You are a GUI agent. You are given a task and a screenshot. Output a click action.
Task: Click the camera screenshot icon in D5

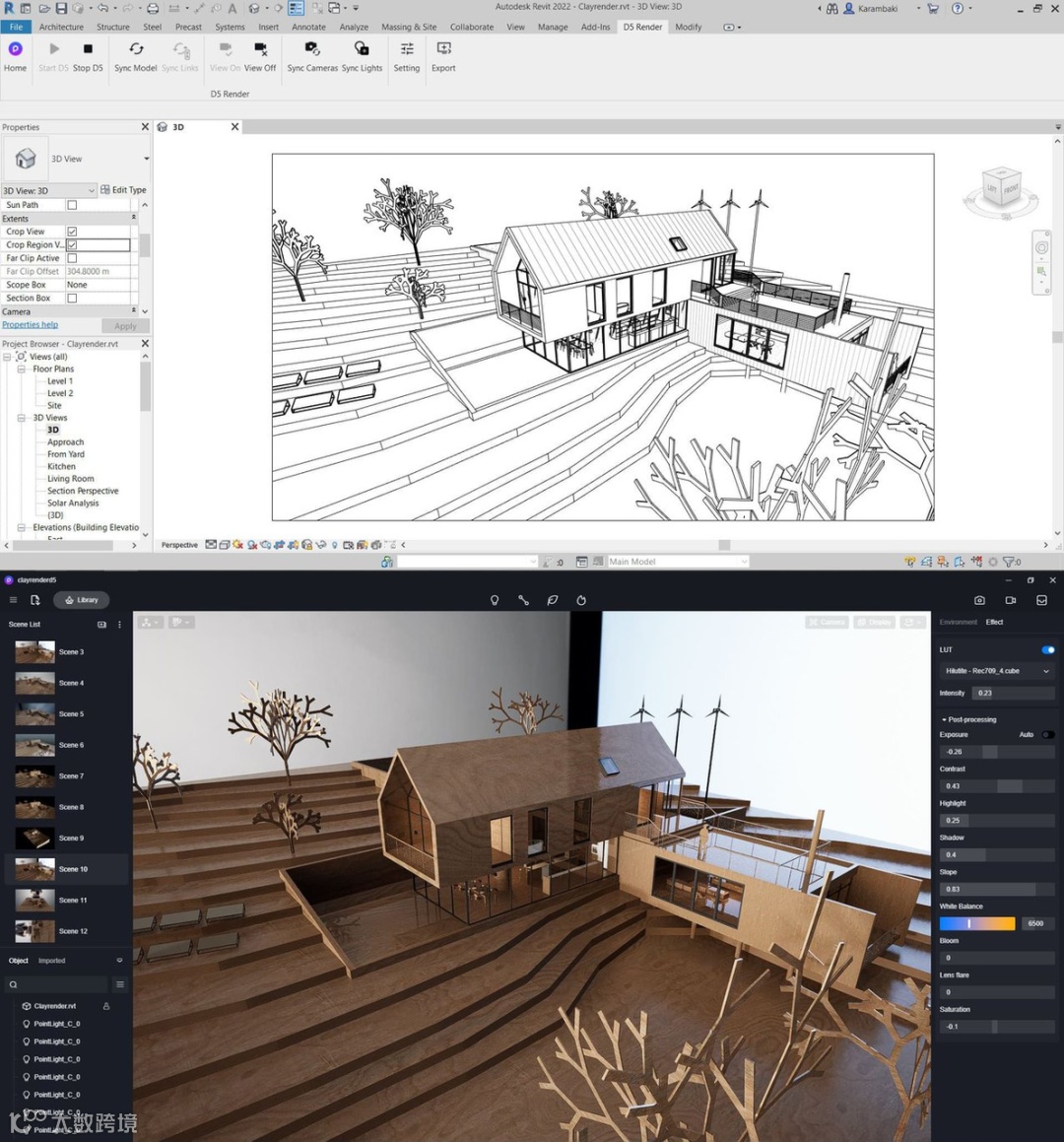979,600
